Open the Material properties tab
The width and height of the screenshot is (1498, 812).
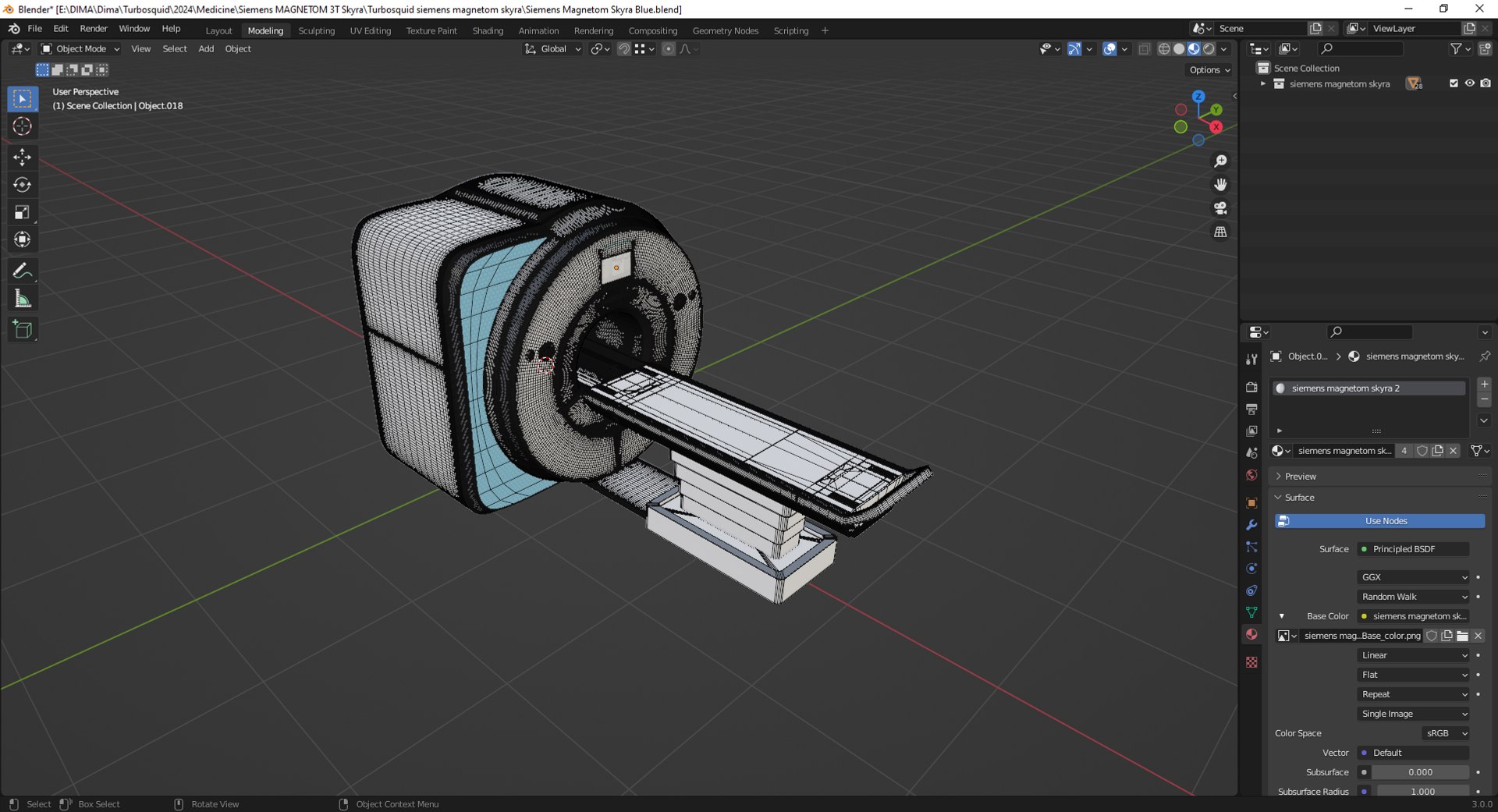pyautogui.click(x=1251, y=634)
